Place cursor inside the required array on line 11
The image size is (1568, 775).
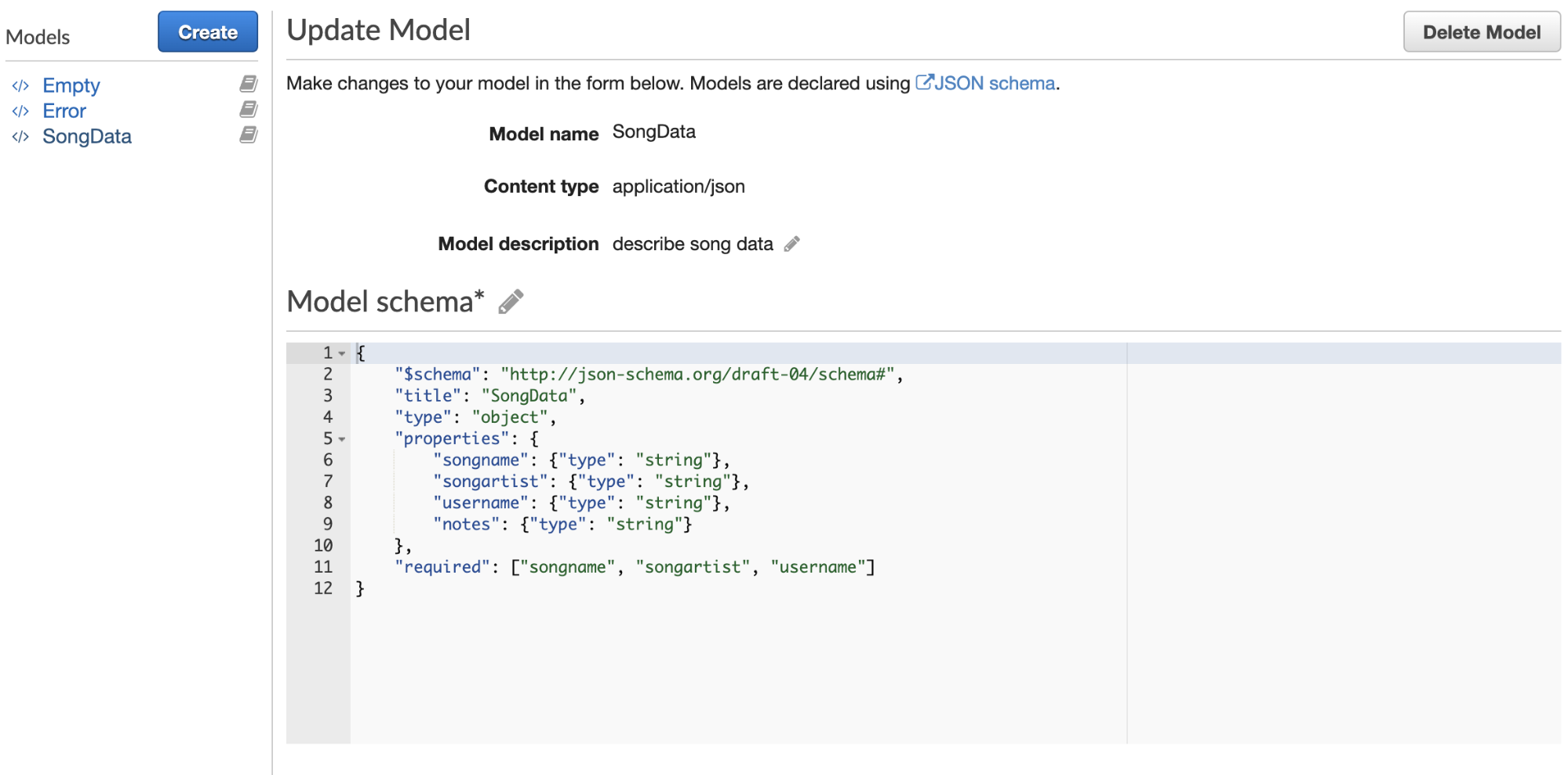tap(690, 566)
